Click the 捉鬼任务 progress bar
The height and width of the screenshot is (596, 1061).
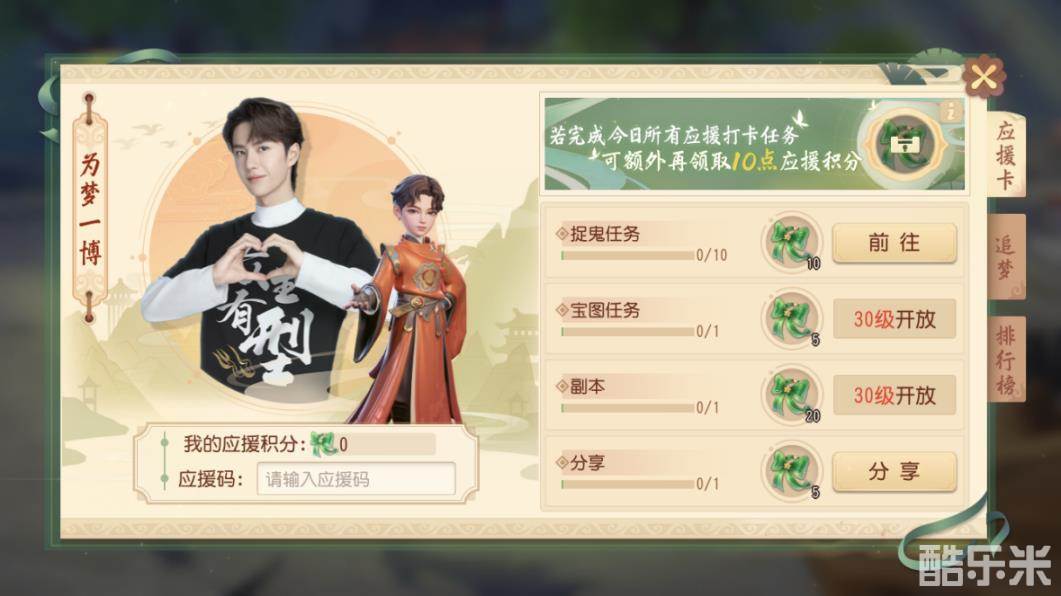628,255
